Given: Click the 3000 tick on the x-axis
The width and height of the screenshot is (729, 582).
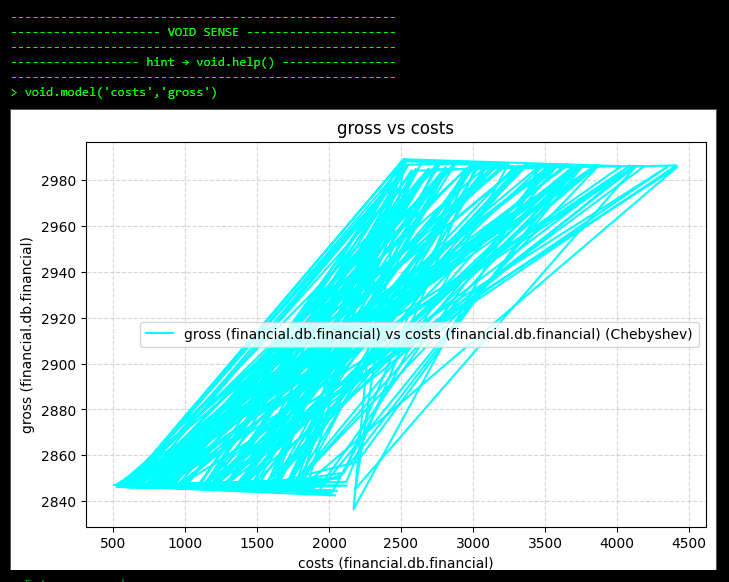Looking at the screenshot, I should 473,543.
